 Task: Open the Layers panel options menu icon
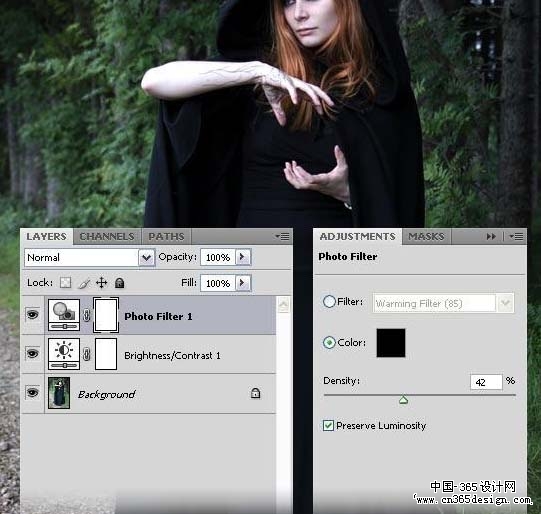[283, 237]
